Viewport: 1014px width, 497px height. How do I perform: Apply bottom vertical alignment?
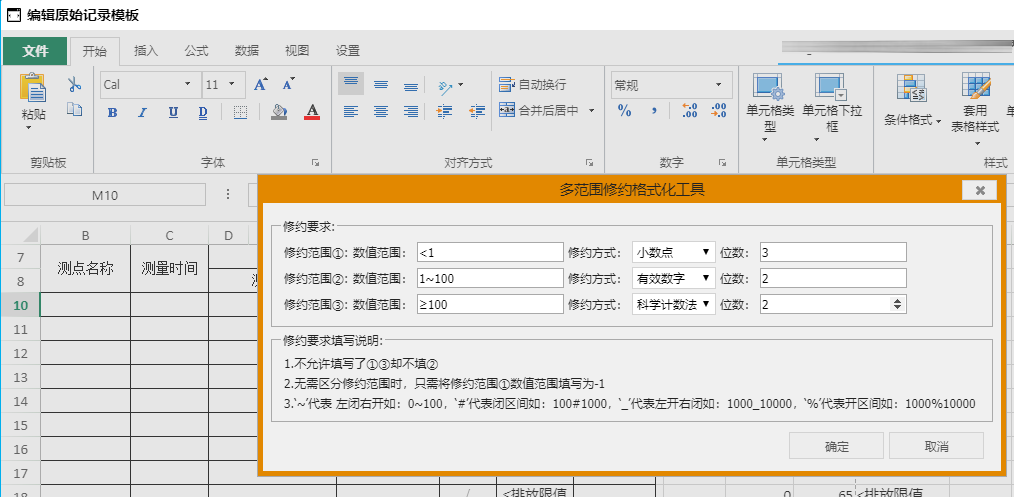pyautogui.click(x=411, y=85)
